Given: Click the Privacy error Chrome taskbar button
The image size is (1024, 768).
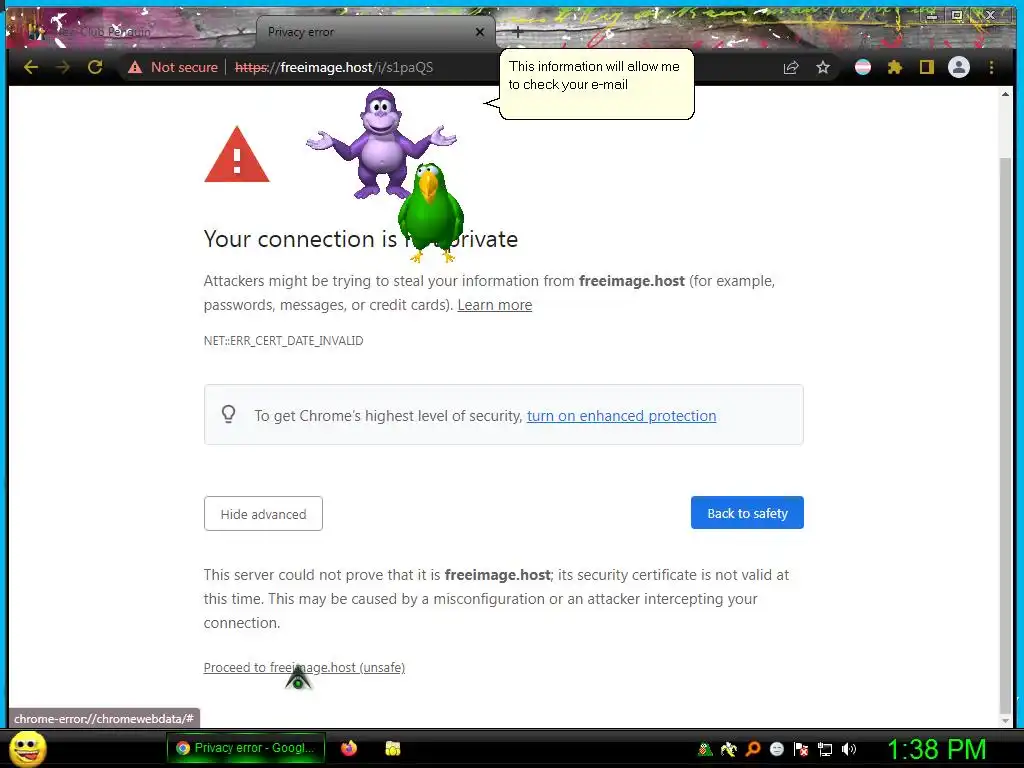Looking at the screenshot, I should 246,748.
